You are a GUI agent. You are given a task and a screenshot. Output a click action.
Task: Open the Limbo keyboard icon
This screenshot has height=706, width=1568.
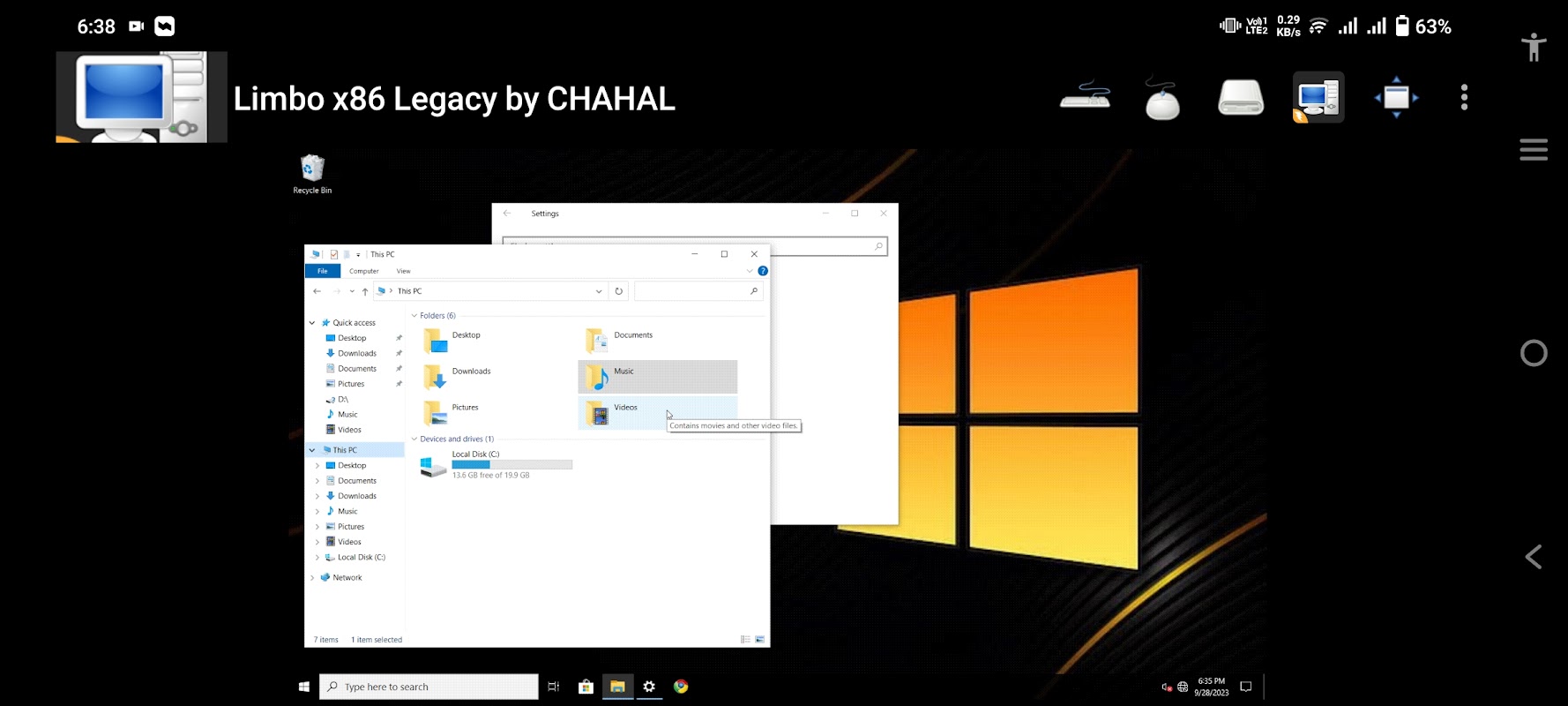click(1086, 97)
